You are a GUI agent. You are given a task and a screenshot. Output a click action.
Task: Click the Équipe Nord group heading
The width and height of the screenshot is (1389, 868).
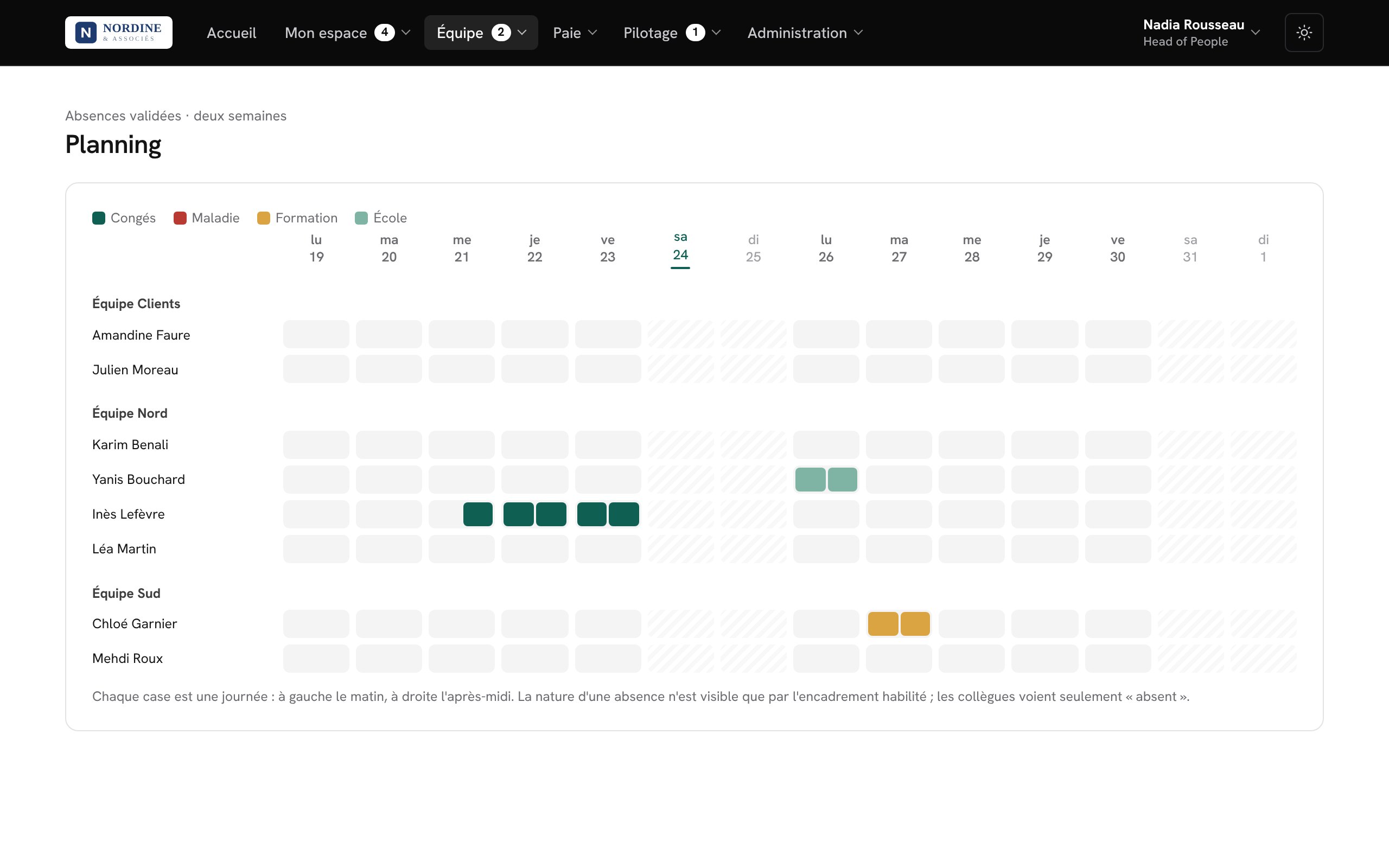(130, 413)
